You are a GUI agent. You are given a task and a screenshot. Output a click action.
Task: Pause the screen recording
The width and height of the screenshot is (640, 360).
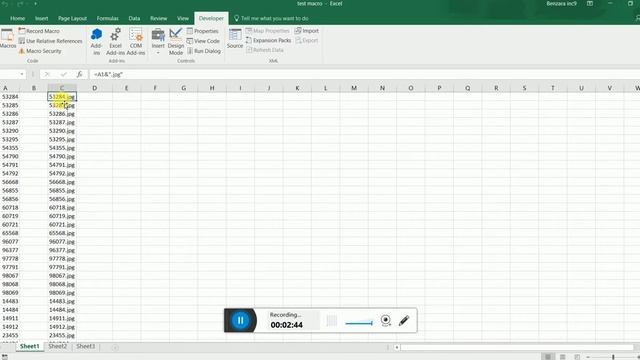pos(240,320)
